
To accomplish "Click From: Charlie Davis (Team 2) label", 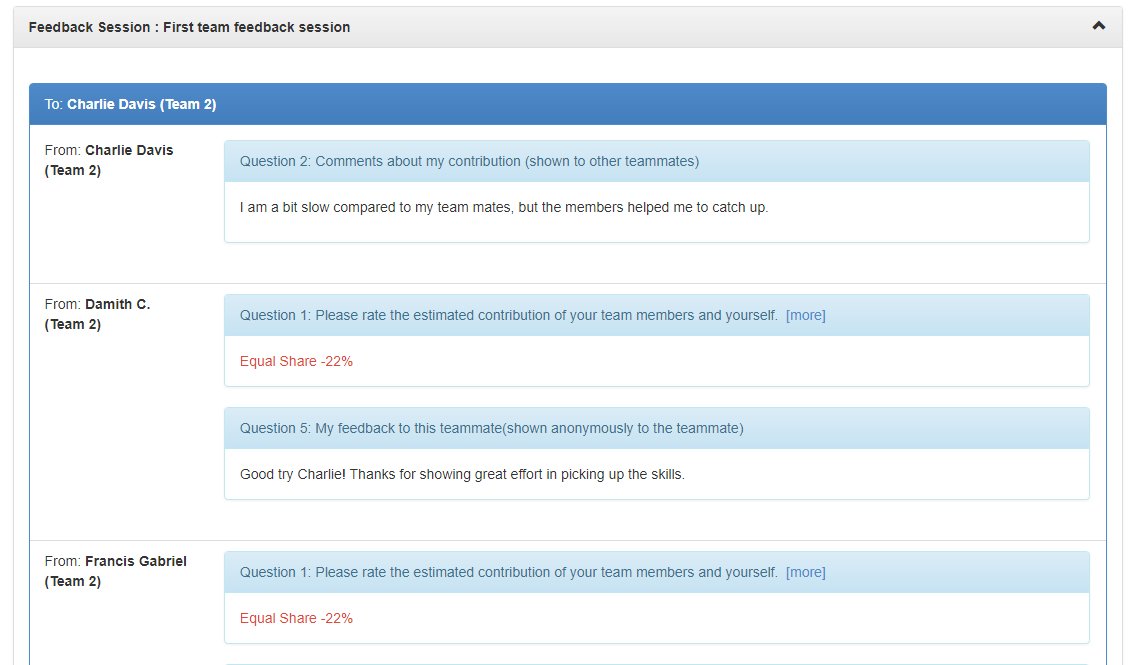I will click(x=109, y=160).
